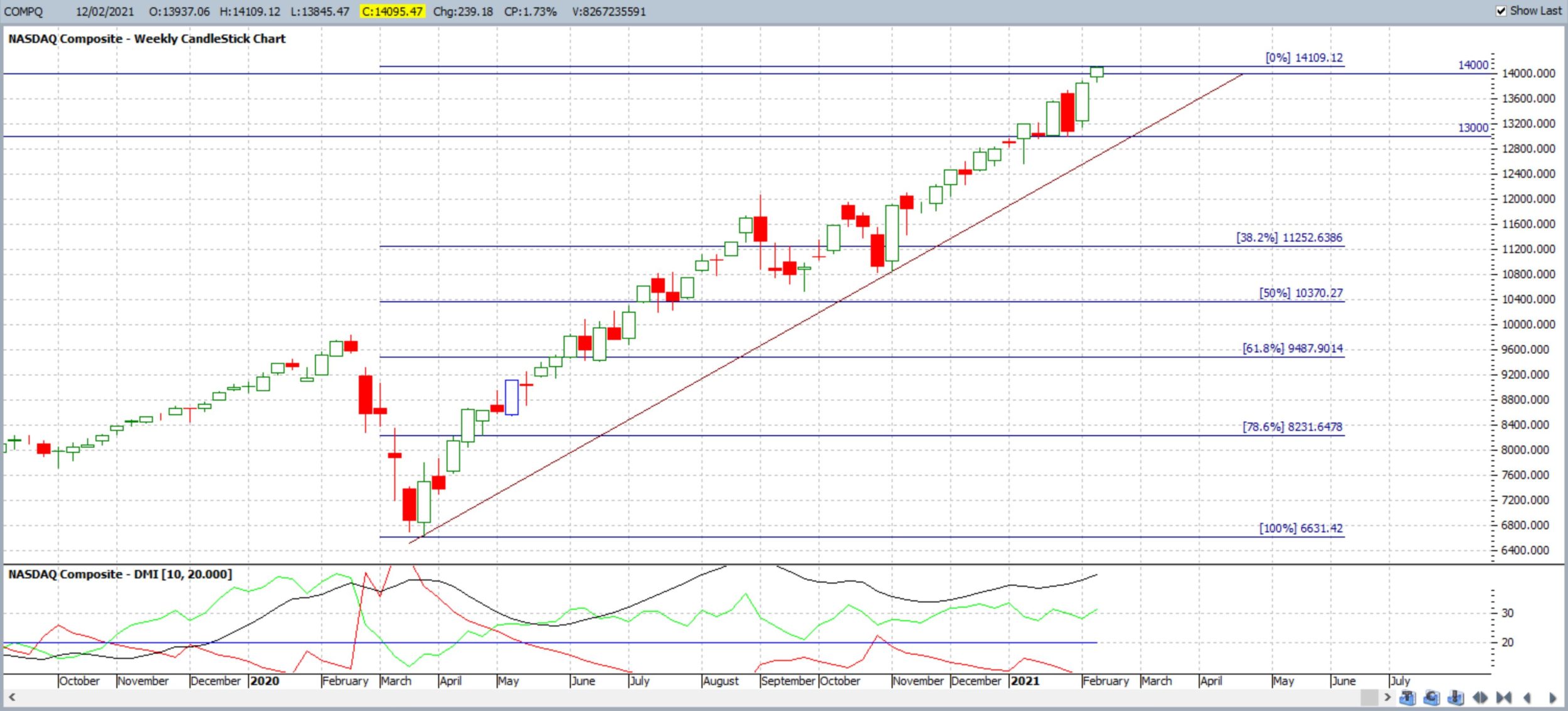This screenshot has height=711, width=1568.
Task: Click the shift-right triangle arrow icon
Action: coord(1552,698)
